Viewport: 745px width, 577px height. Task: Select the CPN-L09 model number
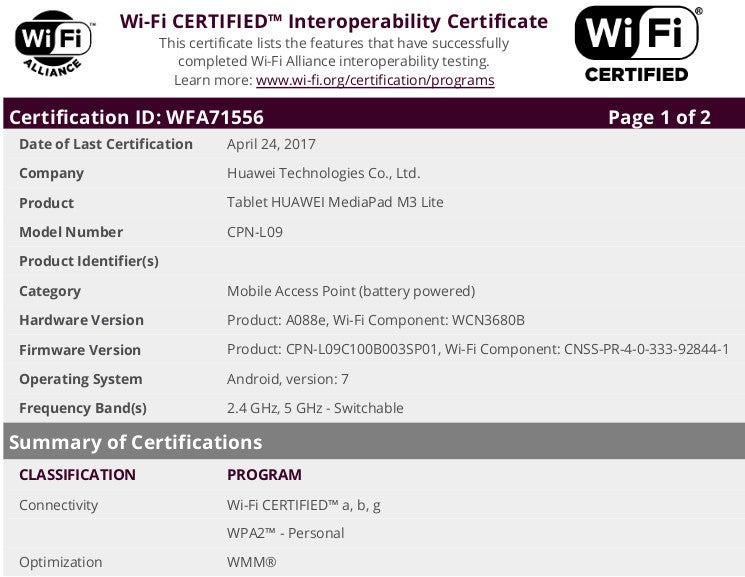click(255, 232)
